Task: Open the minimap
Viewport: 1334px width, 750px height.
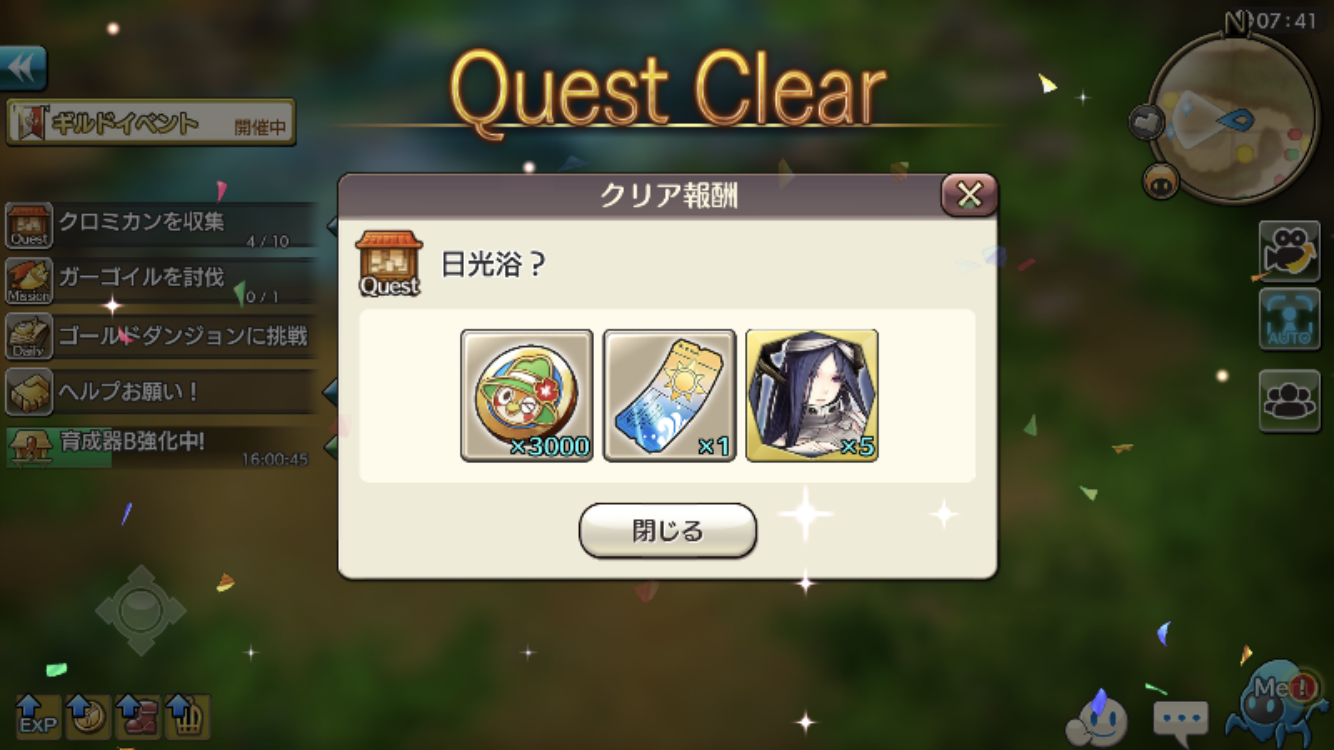Action: click(1232, 117)
